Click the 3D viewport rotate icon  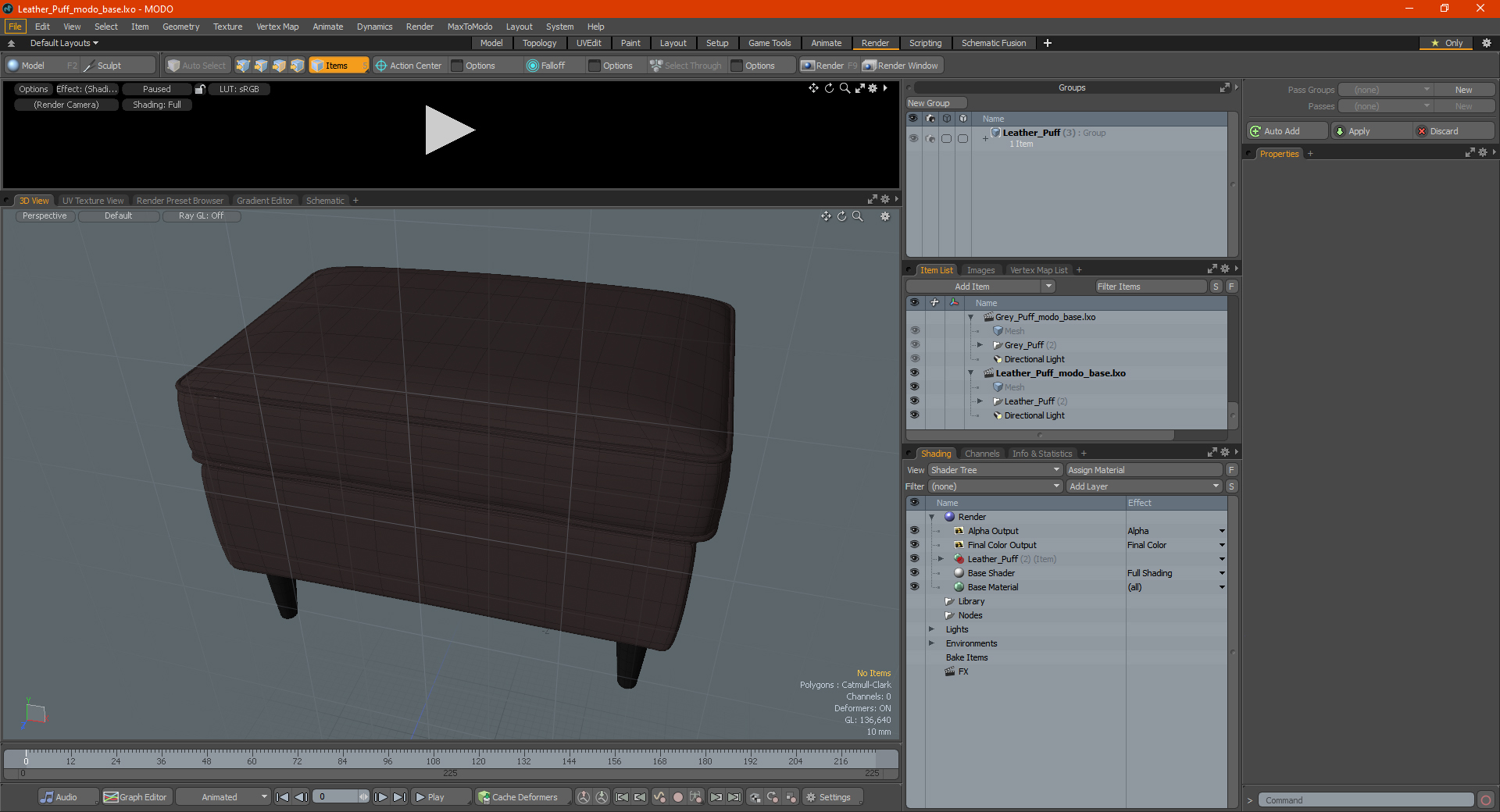(x=842, y=216)
